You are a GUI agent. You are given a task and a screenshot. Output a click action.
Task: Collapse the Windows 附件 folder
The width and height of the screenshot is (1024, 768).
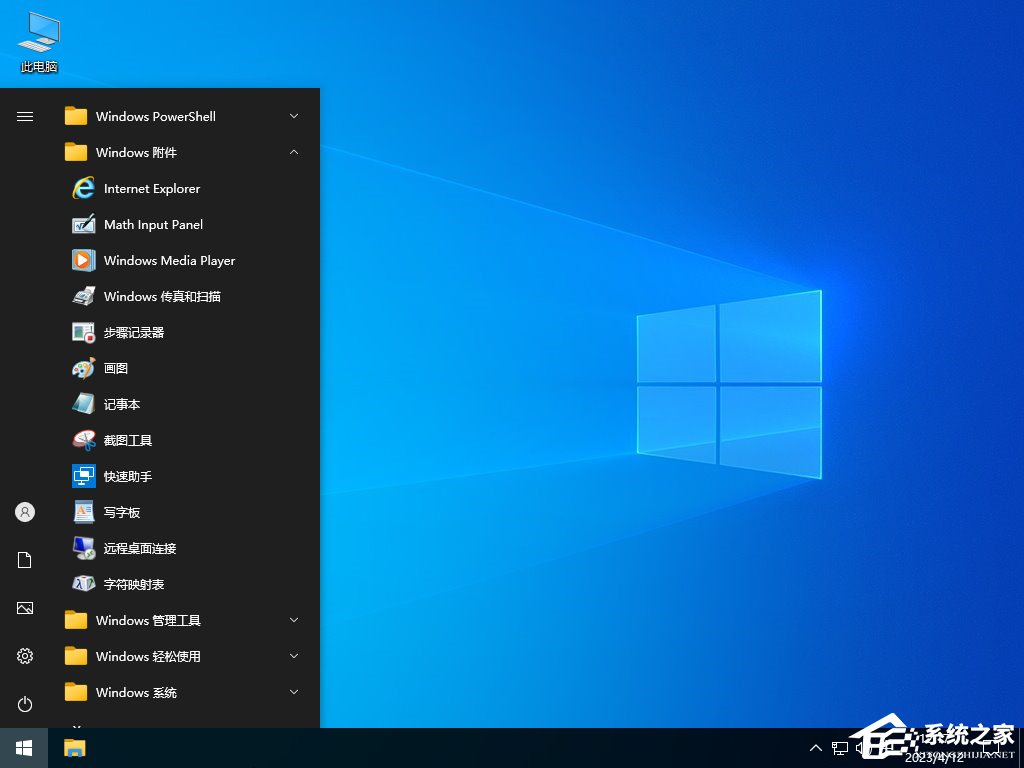coord(183,152)
